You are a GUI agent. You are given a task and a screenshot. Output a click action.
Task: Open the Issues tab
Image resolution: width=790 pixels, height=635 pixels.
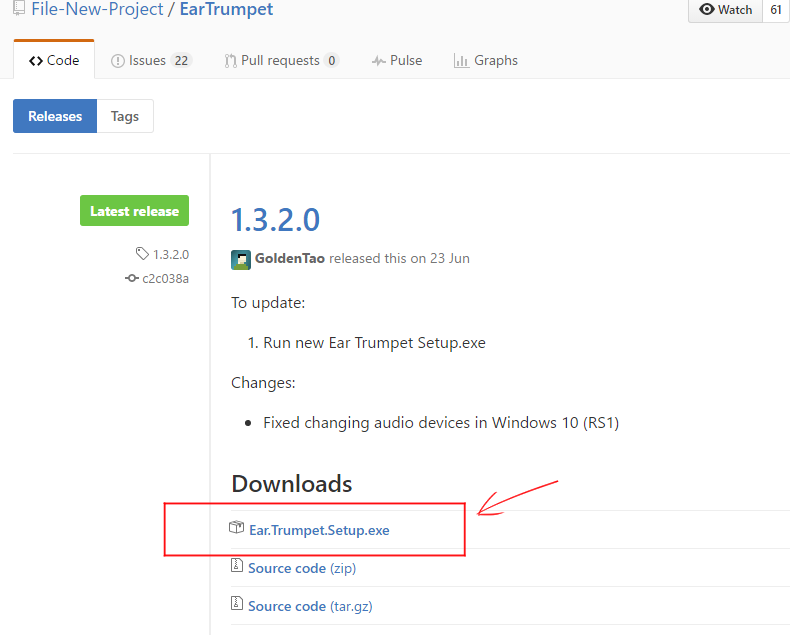tap(151, 60)
